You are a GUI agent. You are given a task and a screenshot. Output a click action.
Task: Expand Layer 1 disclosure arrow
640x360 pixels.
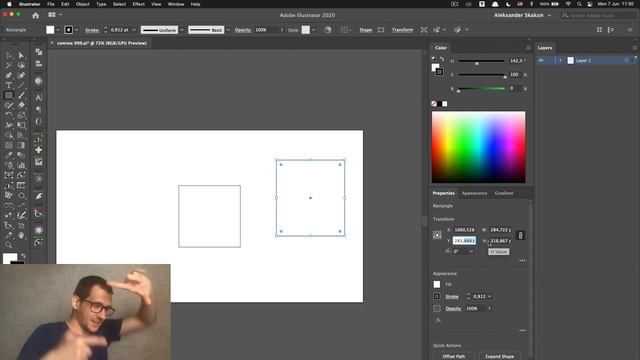coord(560,60)
